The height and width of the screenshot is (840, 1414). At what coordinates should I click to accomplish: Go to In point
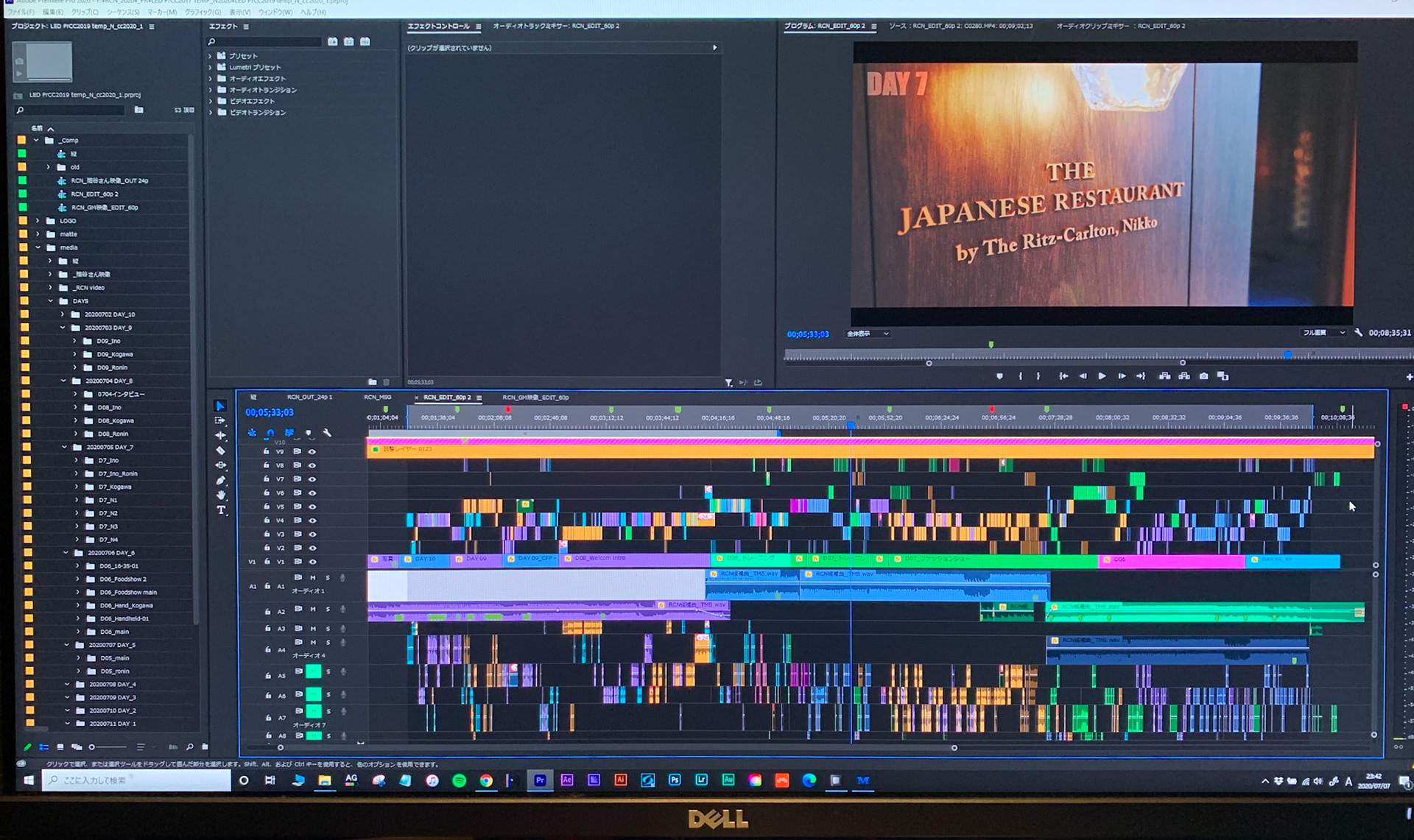coord(1063,376)
